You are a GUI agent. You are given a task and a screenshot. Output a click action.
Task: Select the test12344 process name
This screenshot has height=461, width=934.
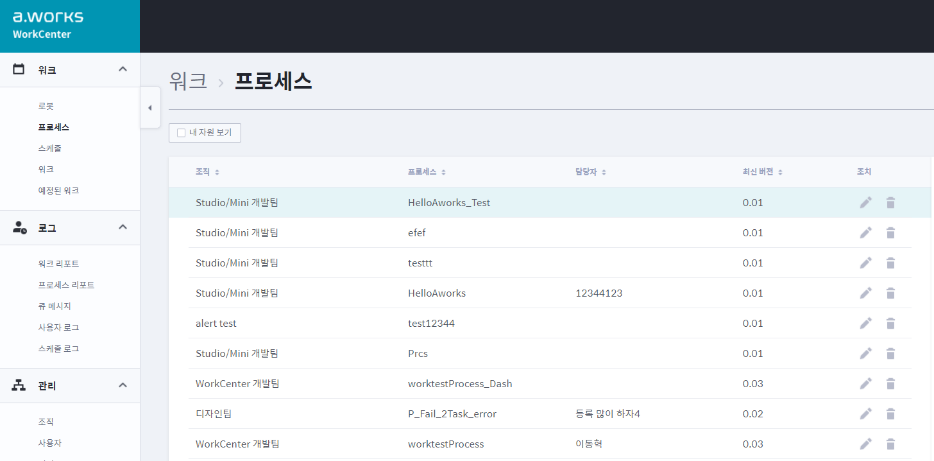click(x=432, y=323)
